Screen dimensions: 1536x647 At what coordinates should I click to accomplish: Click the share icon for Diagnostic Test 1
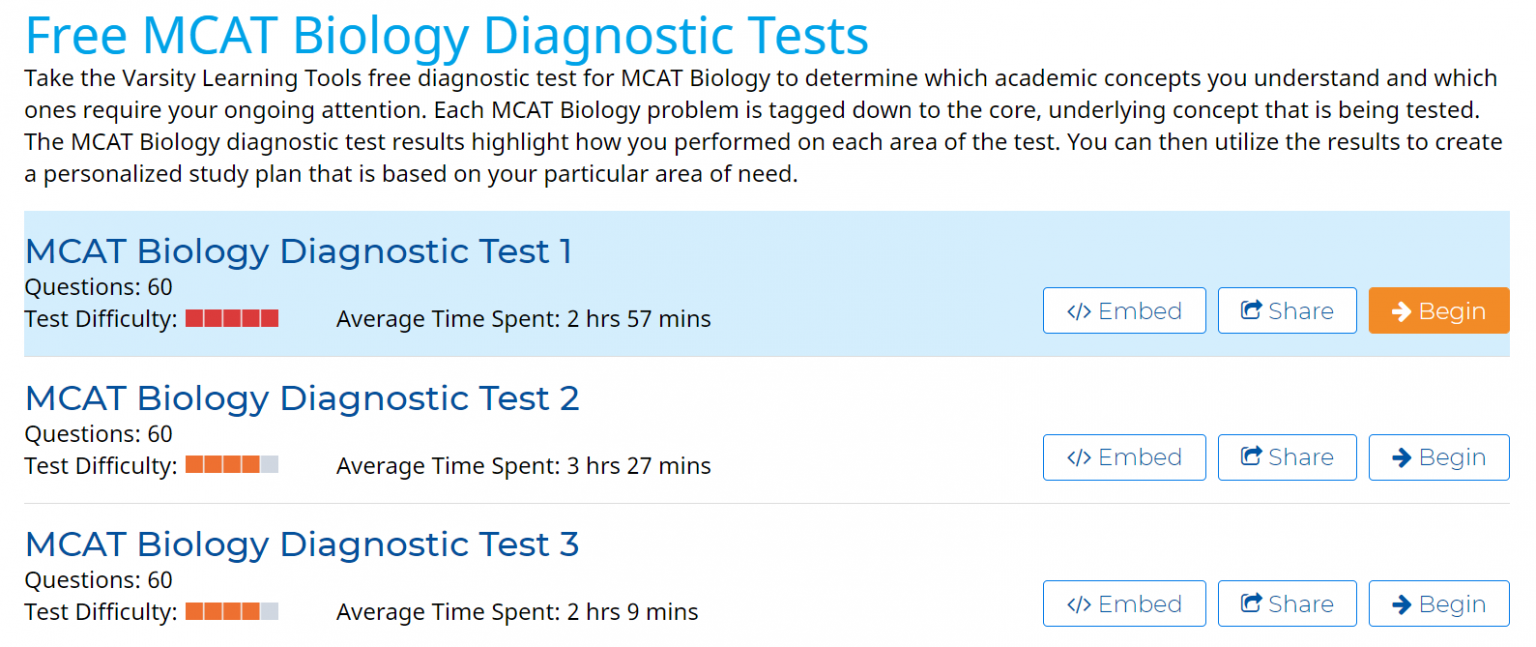[x=1250, y=310]
